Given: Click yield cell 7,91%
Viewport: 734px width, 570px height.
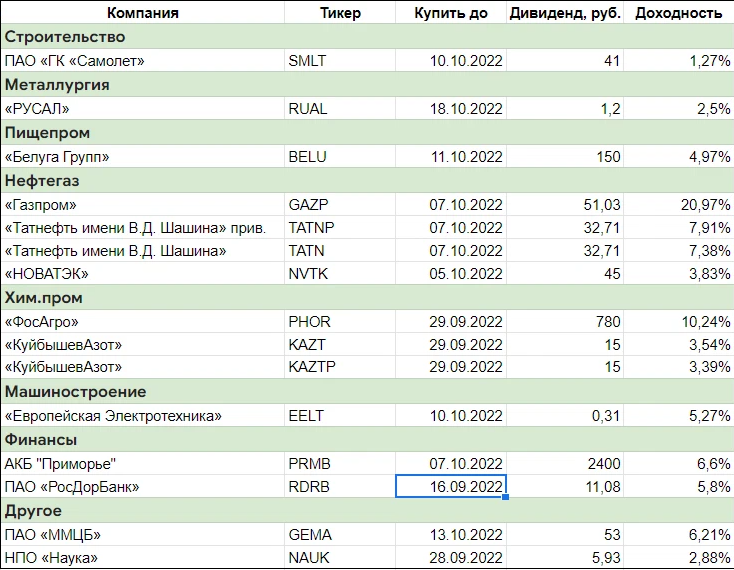Looking at the screenshot, I should click(x=678, y=227).
